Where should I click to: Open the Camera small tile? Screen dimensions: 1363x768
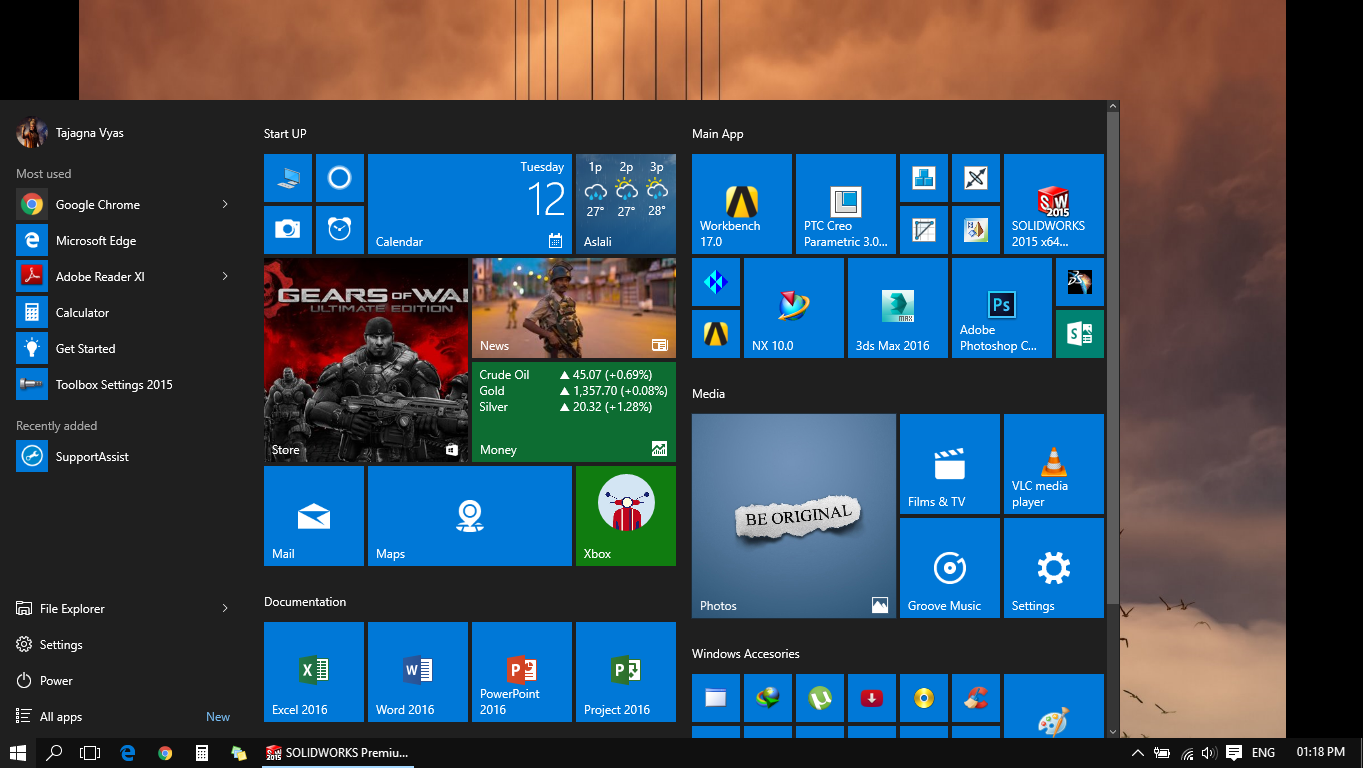click(288, 230)
